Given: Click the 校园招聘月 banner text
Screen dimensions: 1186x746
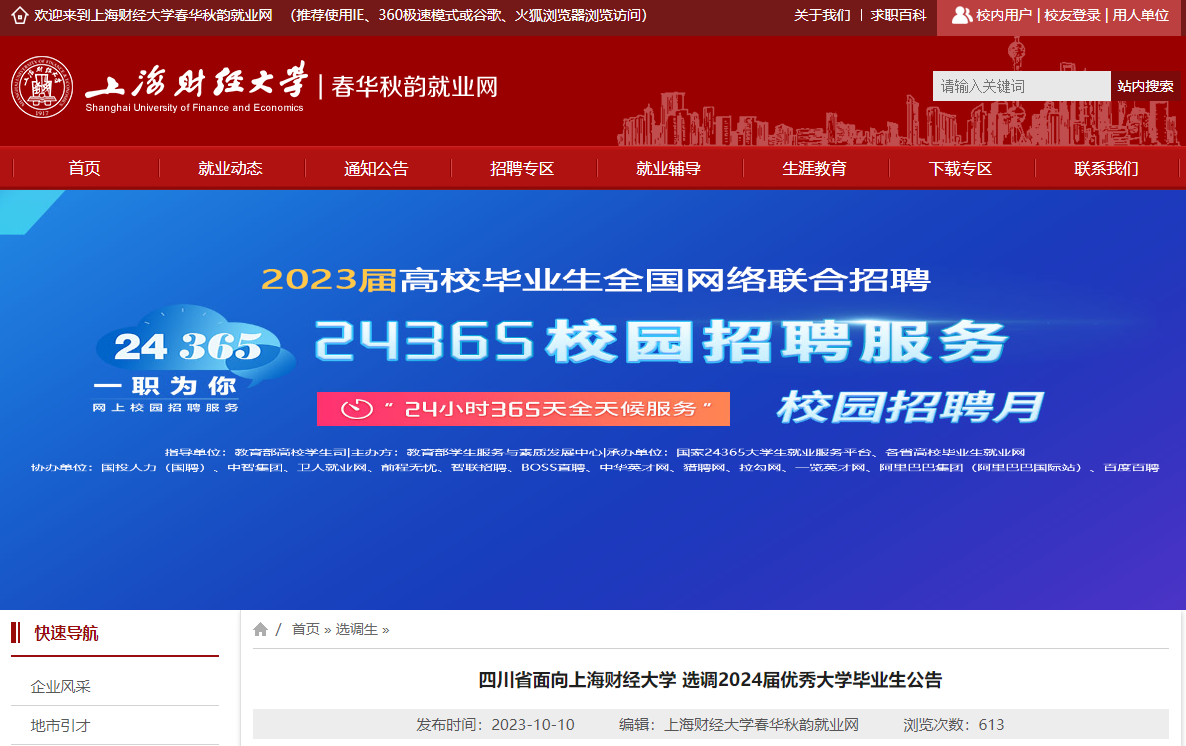Looking at the screenshot, I should coord(910,407).
